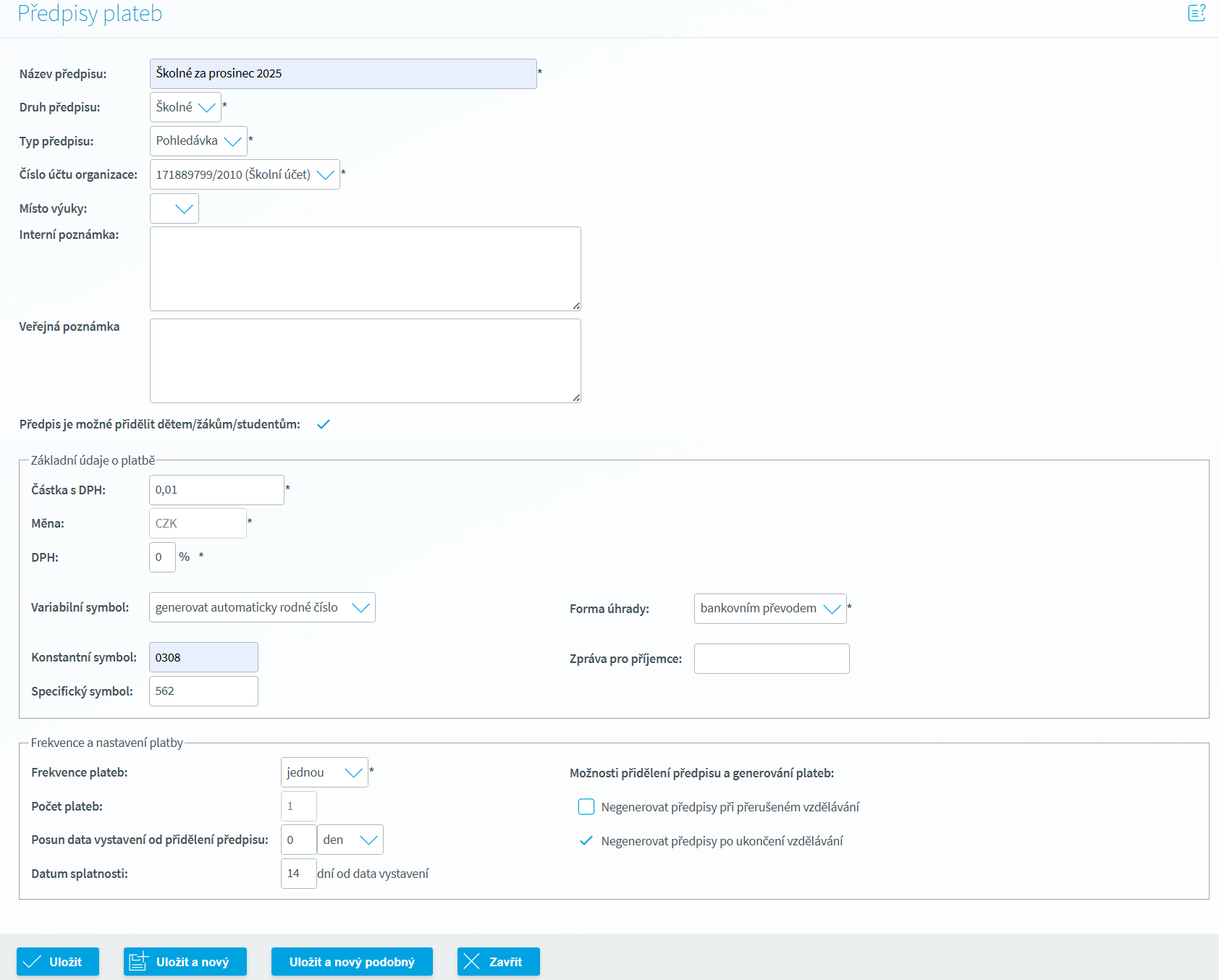Viewport: 1219px width, 980px height.
Task: Click the Částka s DPH field
Action: pos(216,490)
